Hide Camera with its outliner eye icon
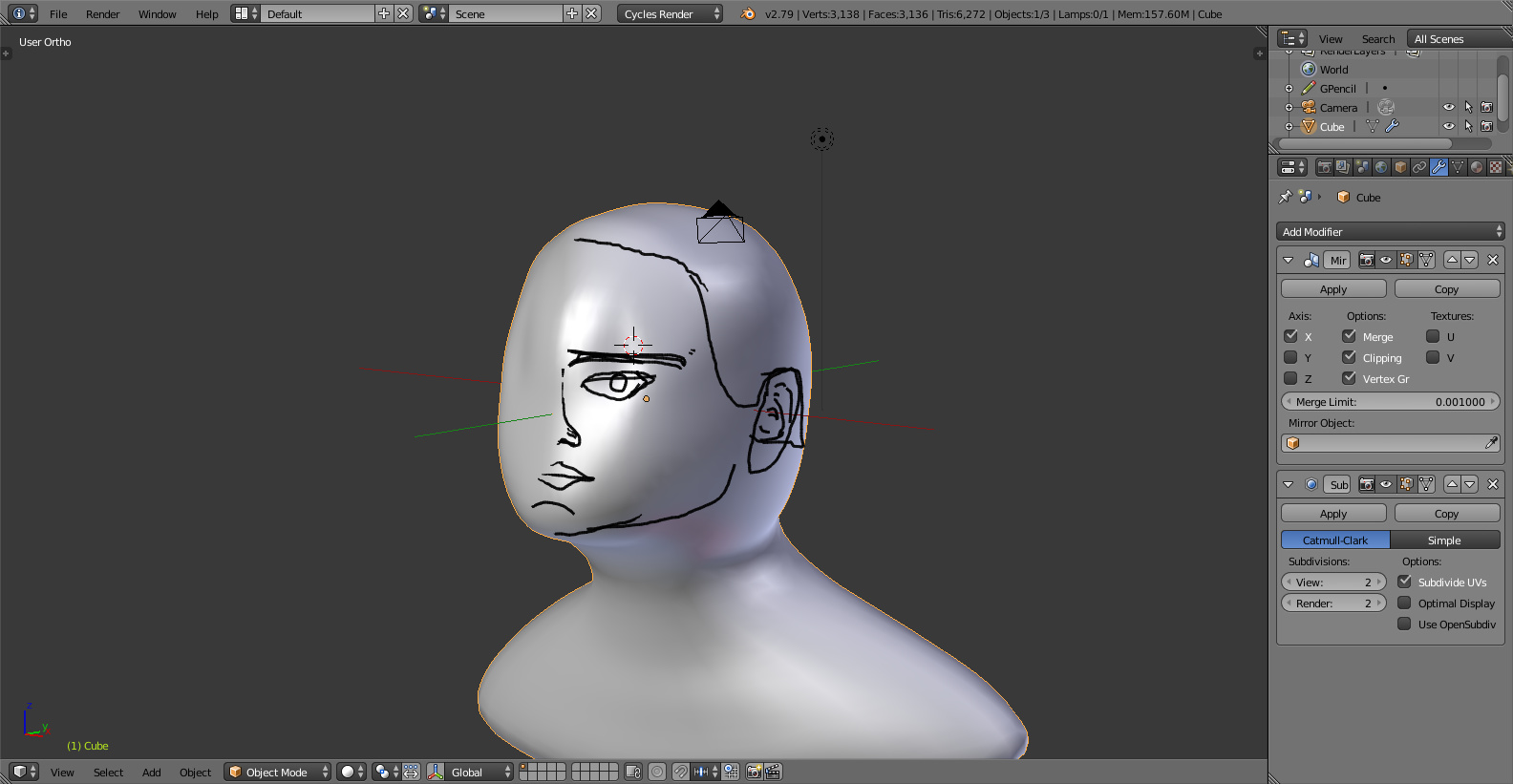The height and width of the screenshot is (784, 1513). 1449,107
